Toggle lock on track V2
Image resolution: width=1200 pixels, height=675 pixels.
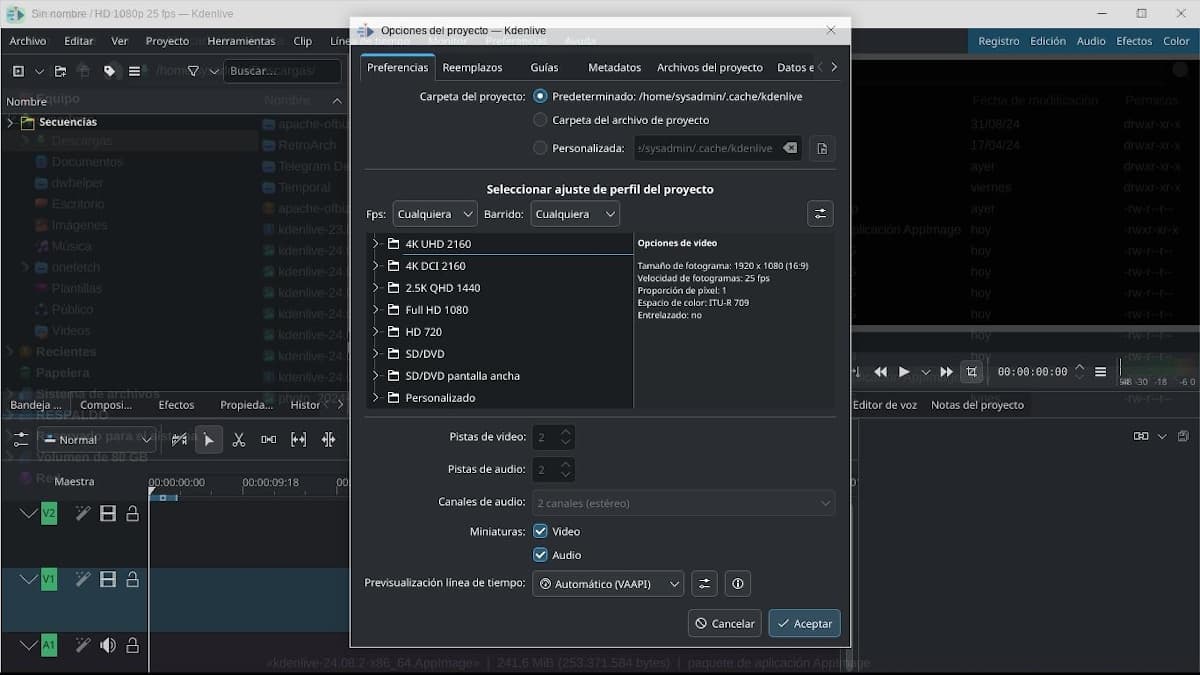(x=132, y=514)
